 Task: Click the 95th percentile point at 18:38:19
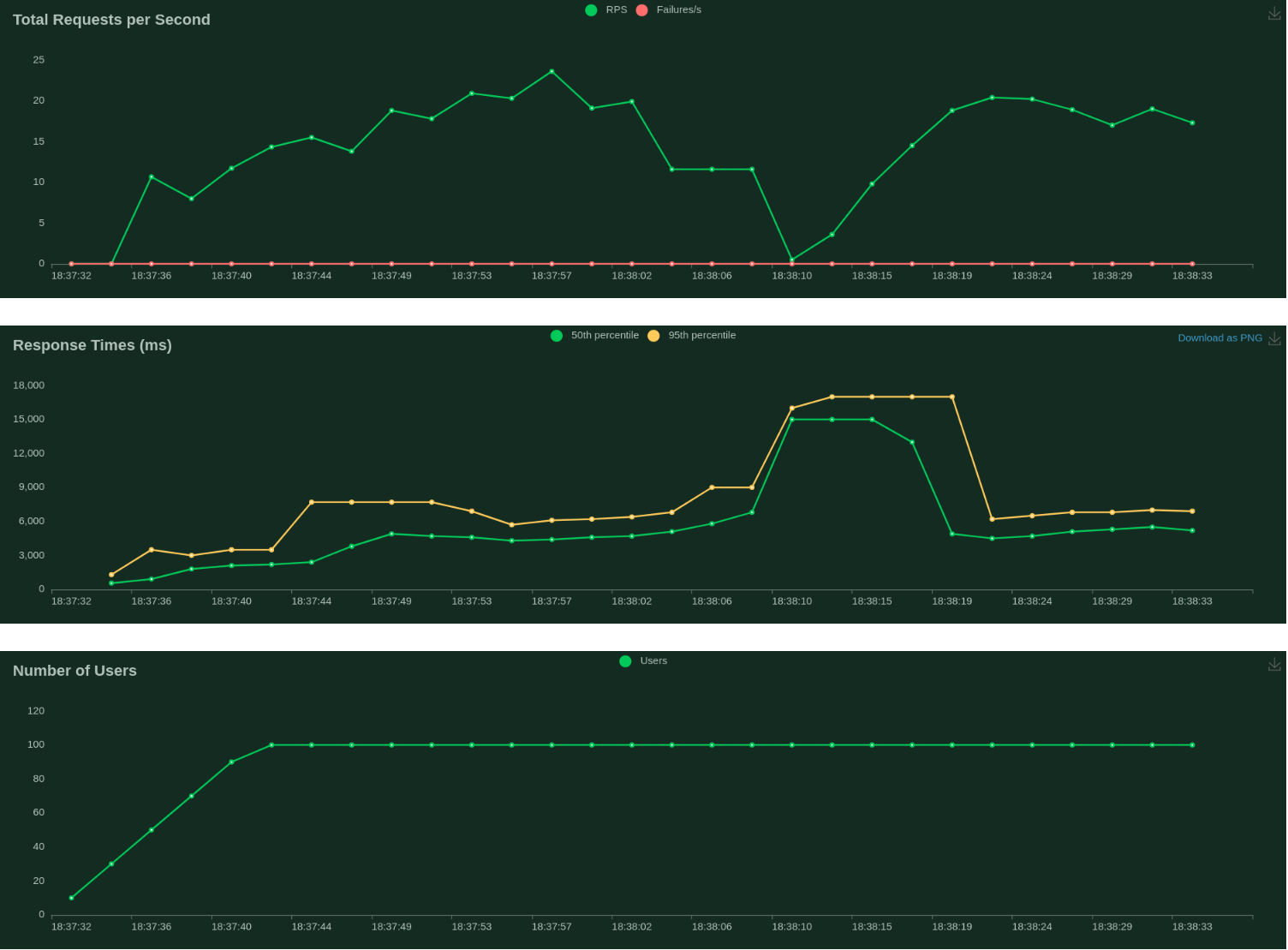coord(952,397)
